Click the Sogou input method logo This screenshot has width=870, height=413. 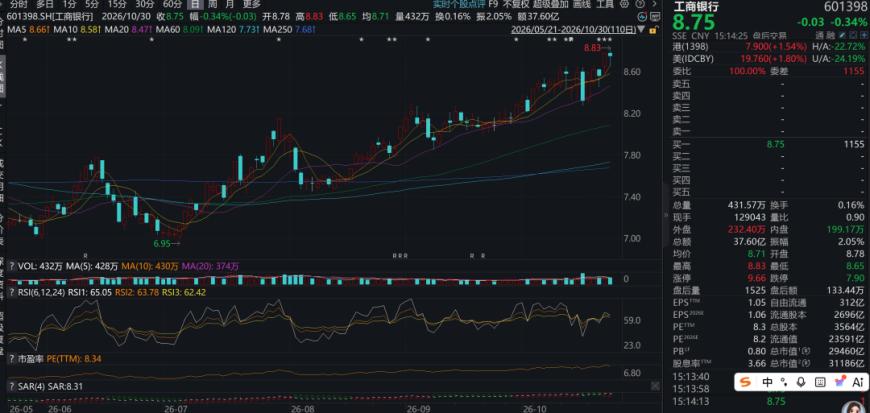pyautogui.click(x=746, y=382)
